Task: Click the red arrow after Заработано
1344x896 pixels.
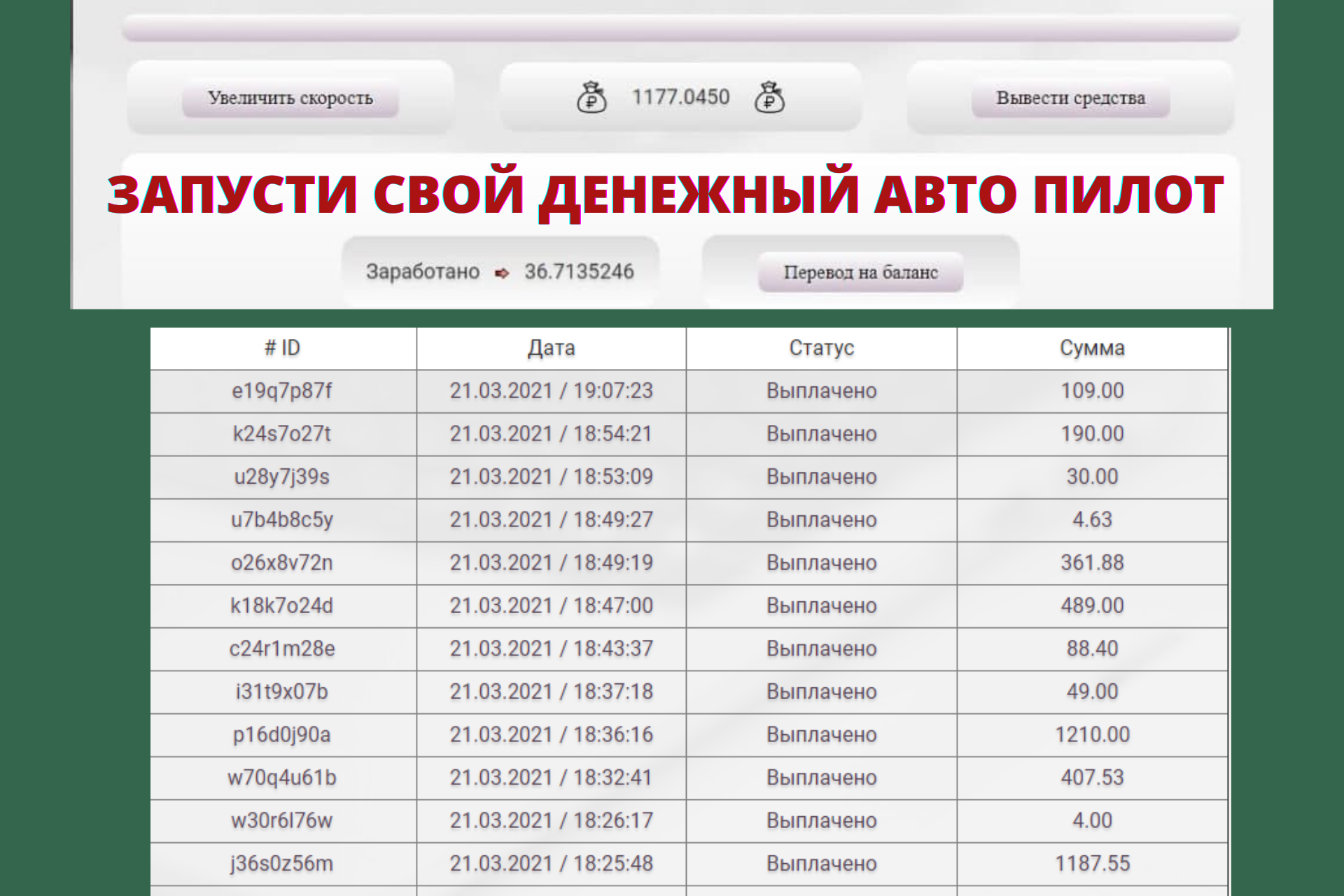Action: click(x=501, y=273)
